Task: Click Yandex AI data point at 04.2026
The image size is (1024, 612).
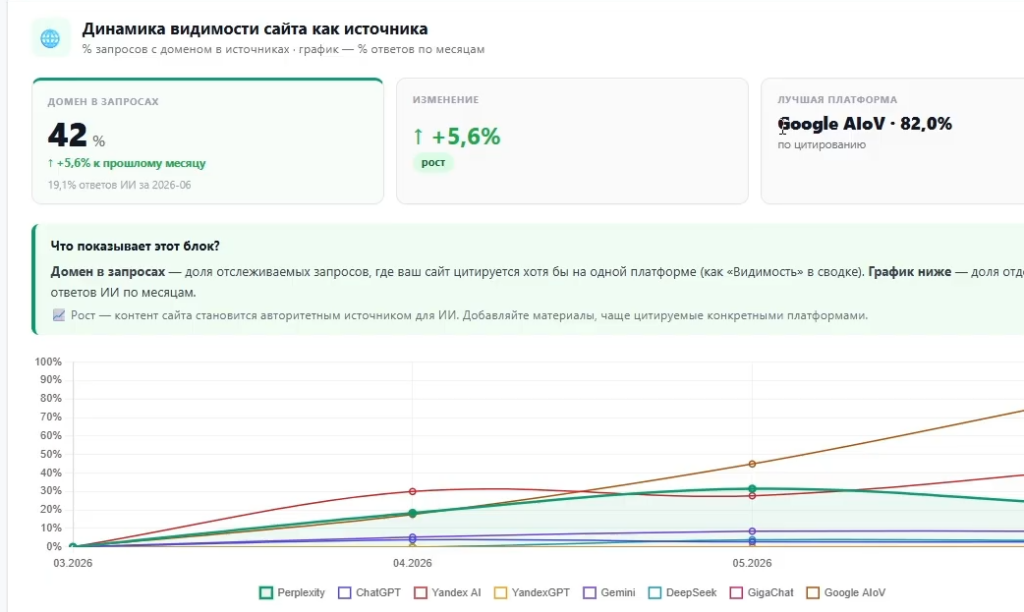Action: point(412,491)
